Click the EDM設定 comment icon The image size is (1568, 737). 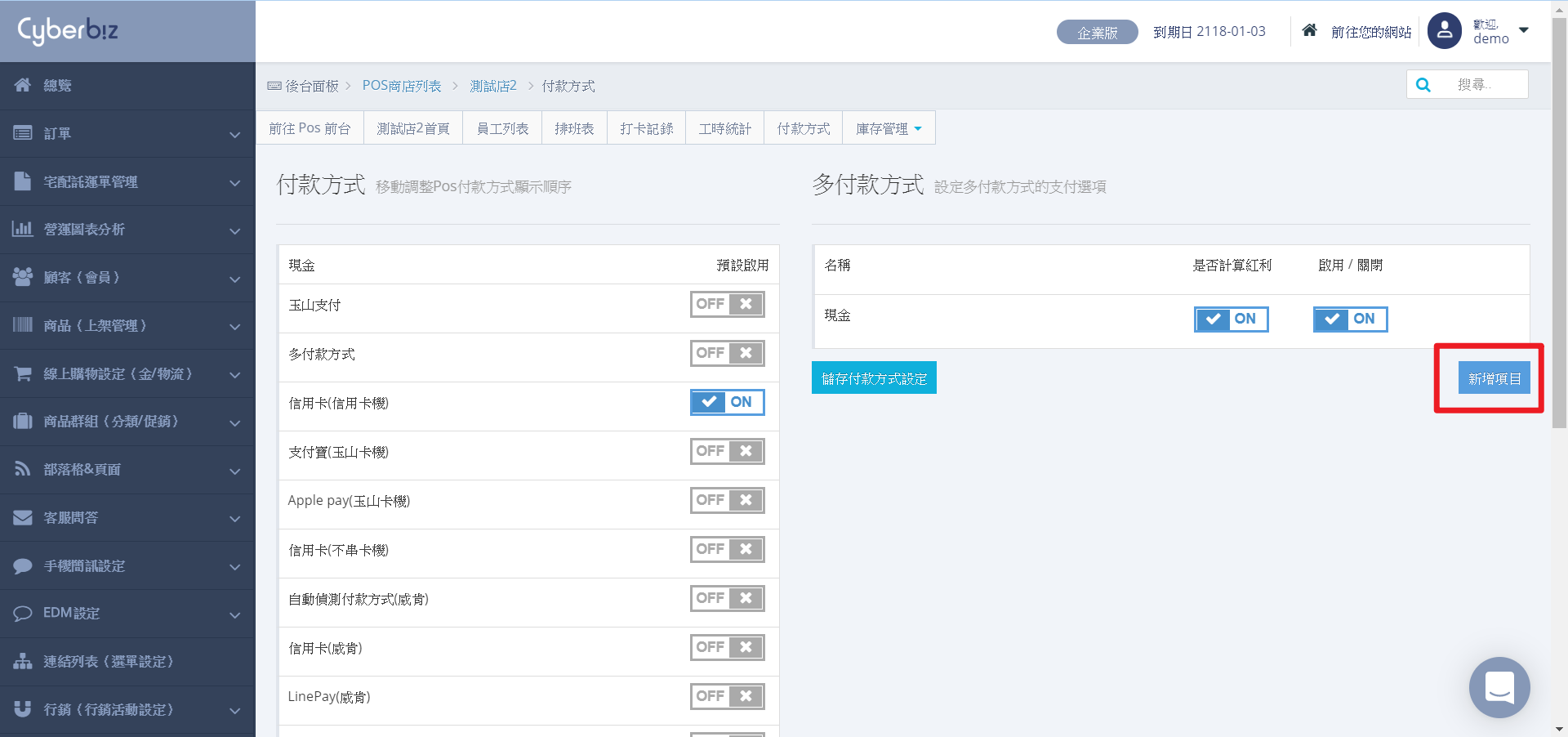[x=23, y=613]
